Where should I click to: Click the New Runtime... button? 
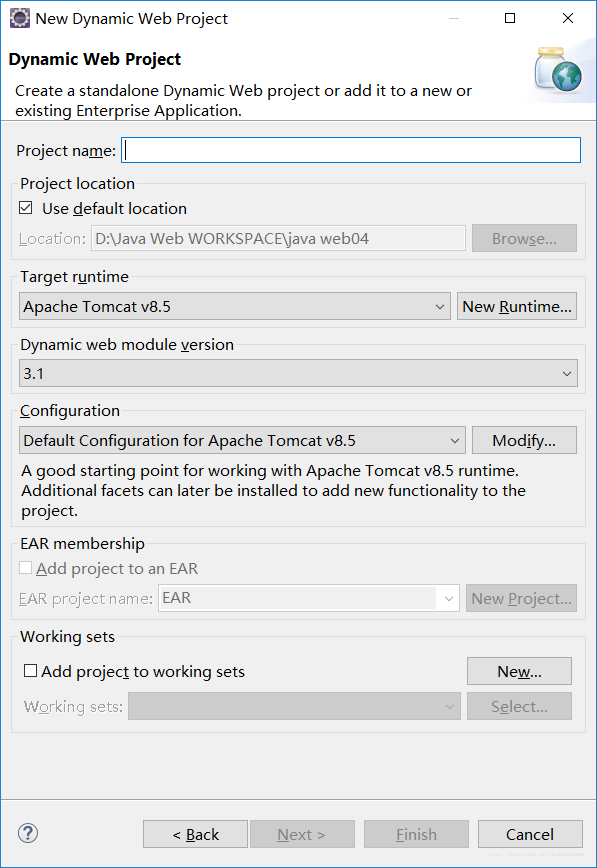(517, 306)
